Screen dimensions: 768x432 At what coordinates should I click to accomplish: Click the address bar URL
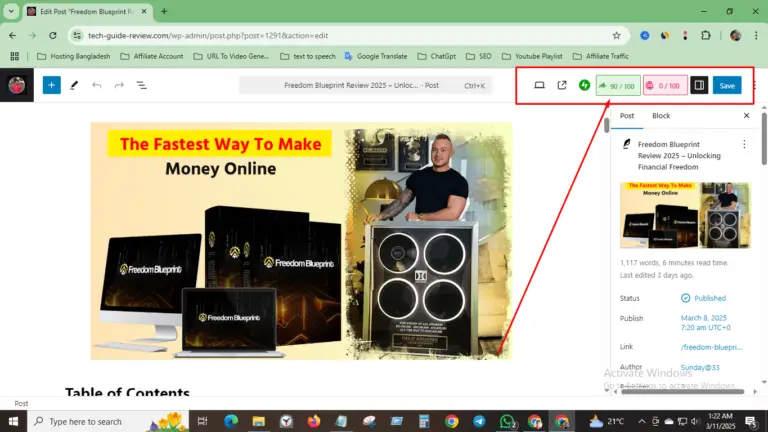(208, 35)
